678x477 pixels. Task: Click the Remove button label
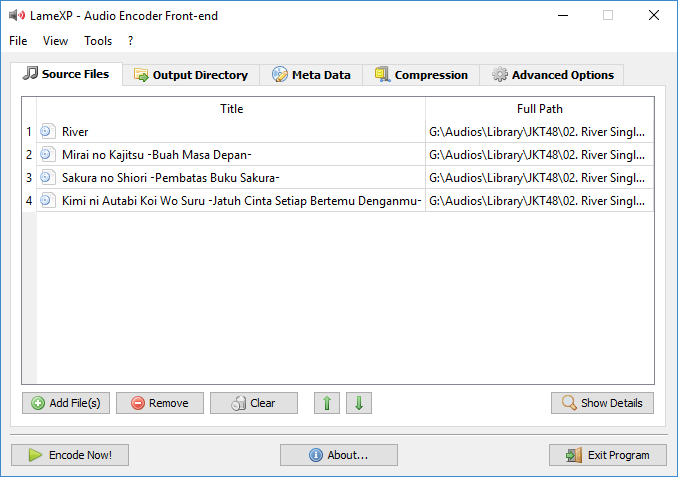(169, 403)
